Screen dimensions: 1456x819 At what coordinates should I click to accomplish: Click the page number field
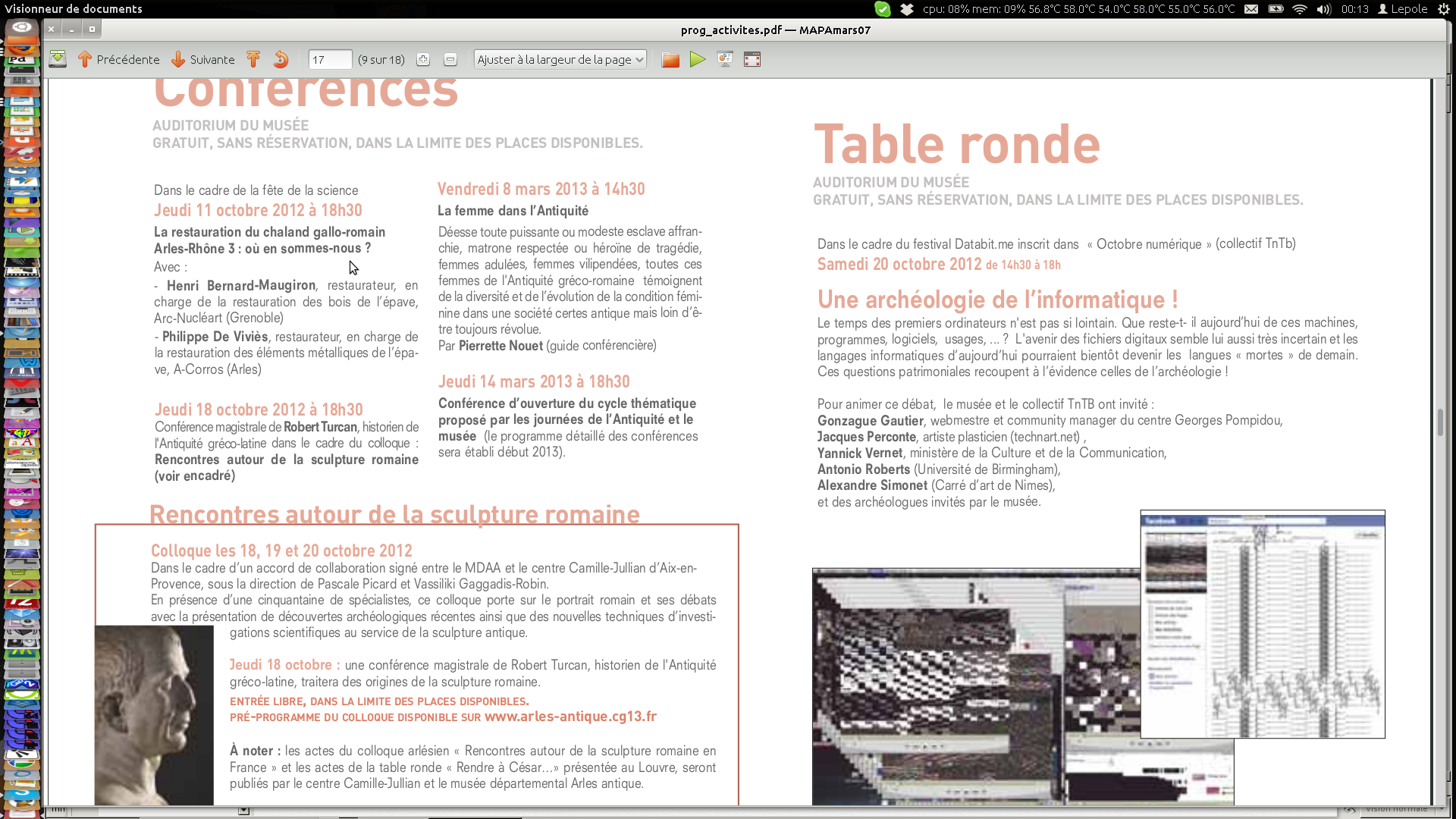click(x=330, y=59)
